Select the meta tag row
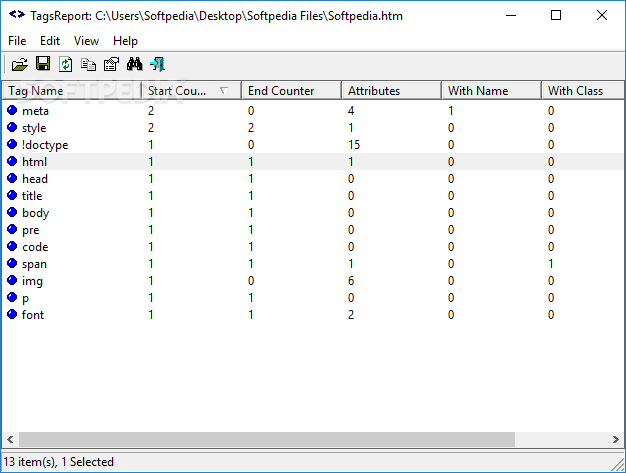 [x=313, y=111]
